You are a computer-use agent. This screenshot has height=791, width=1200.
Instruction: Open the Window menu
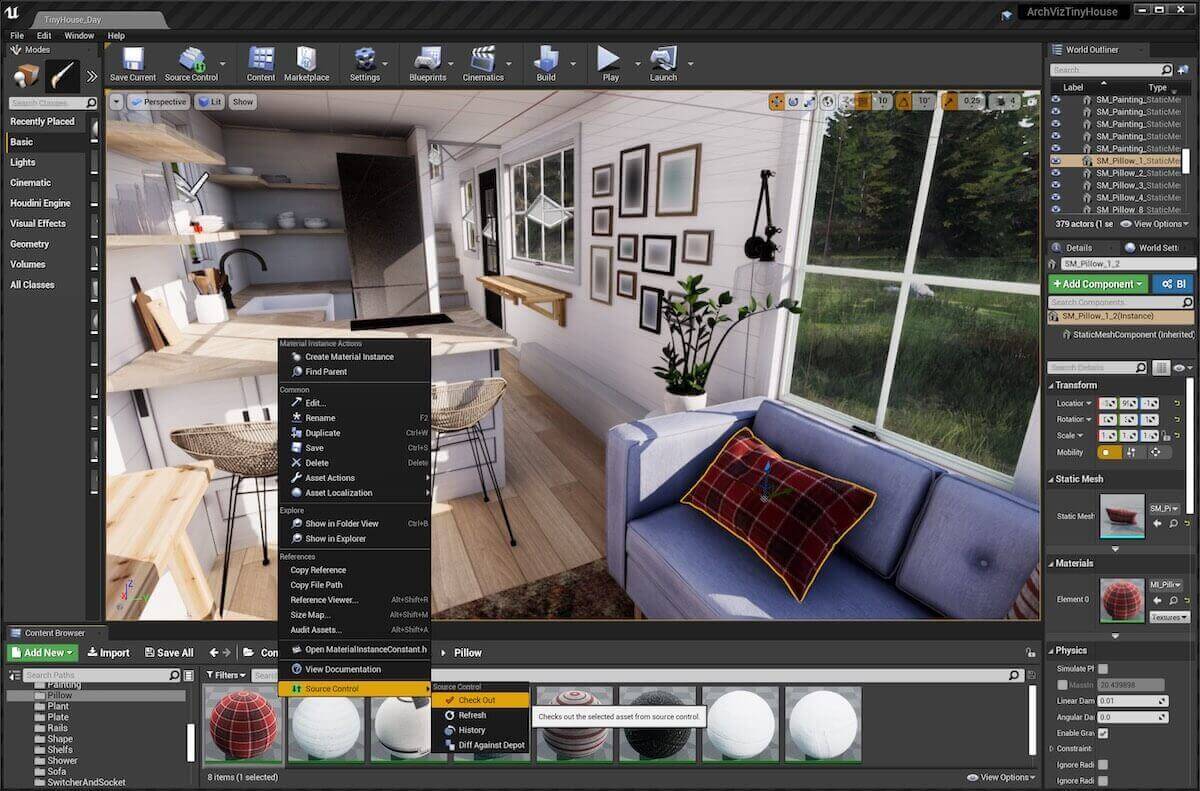click(79, 35)
